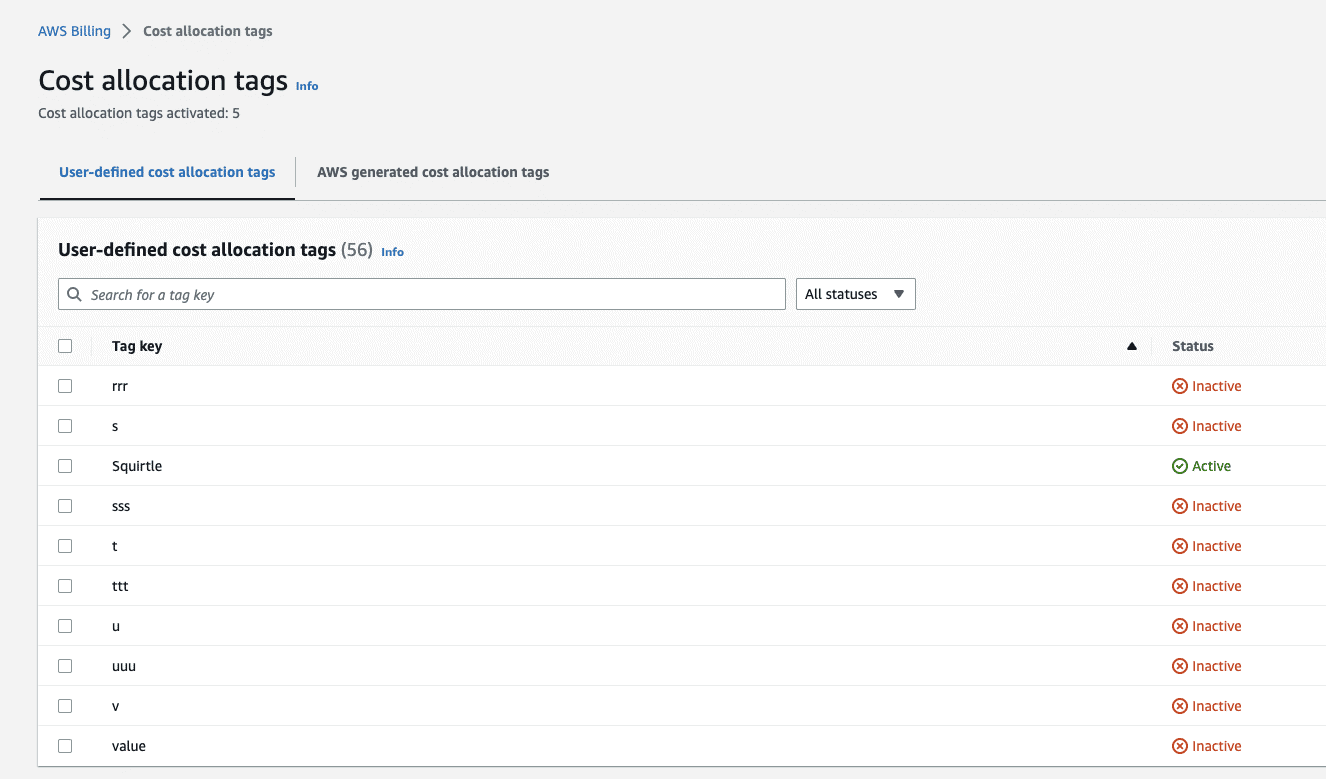Click the ttt tag key text
Screen dimensions: 1326x779
pos(120,586)
